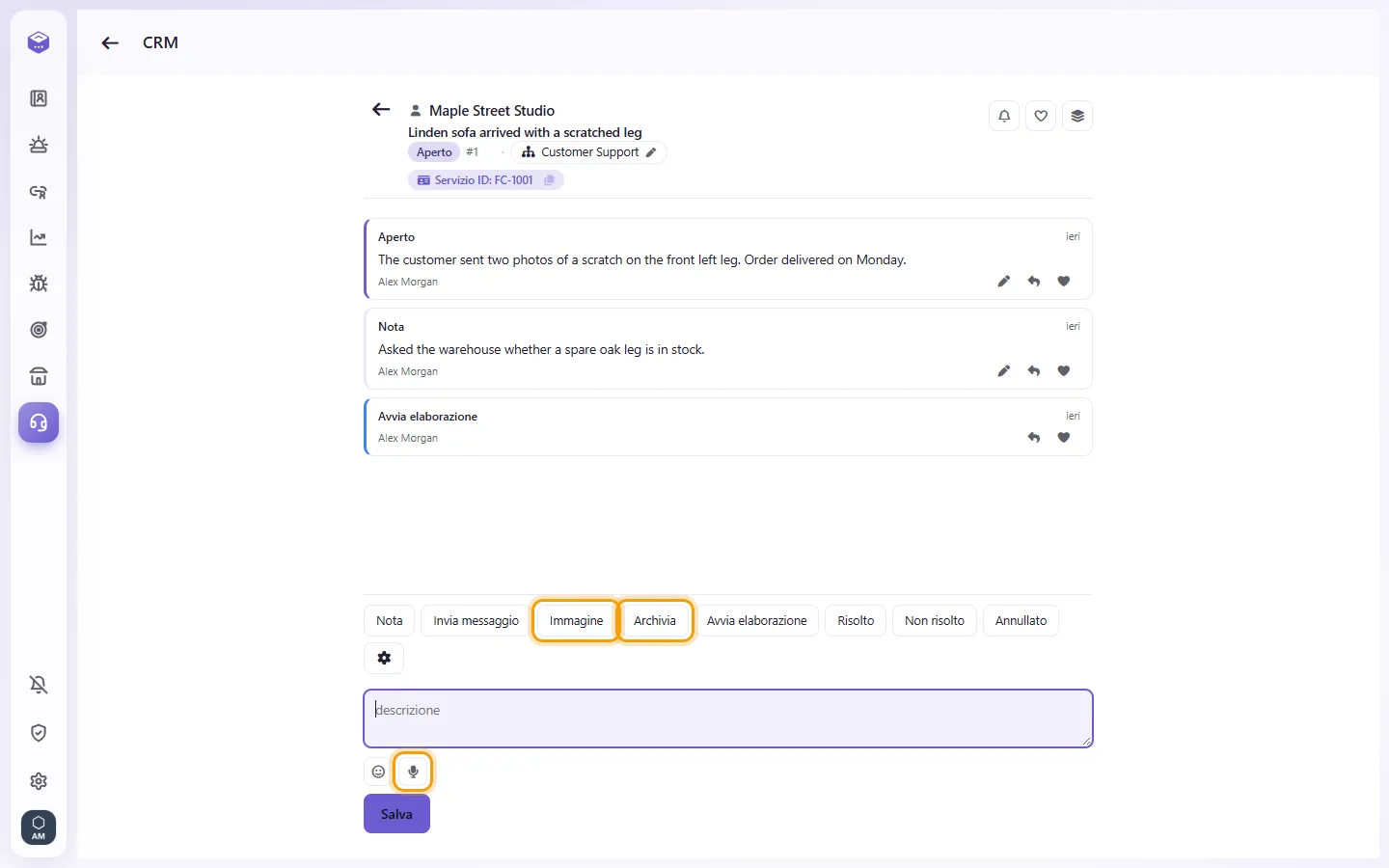
Task: Select the Nota action tab
Action: point(390,621)
